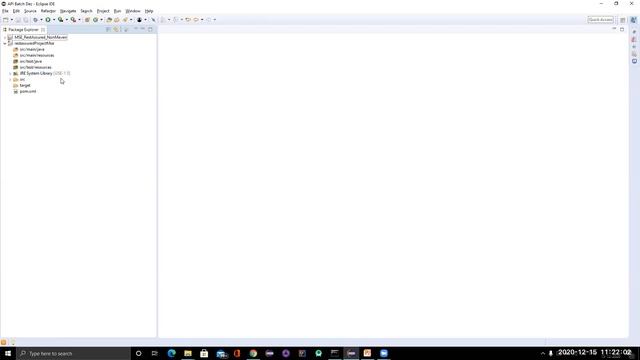Image resolution: width=640 pixels, height=360 pixels.
Task: Open the Project menu
Action: pyautogui.click(x=103, y=11)
